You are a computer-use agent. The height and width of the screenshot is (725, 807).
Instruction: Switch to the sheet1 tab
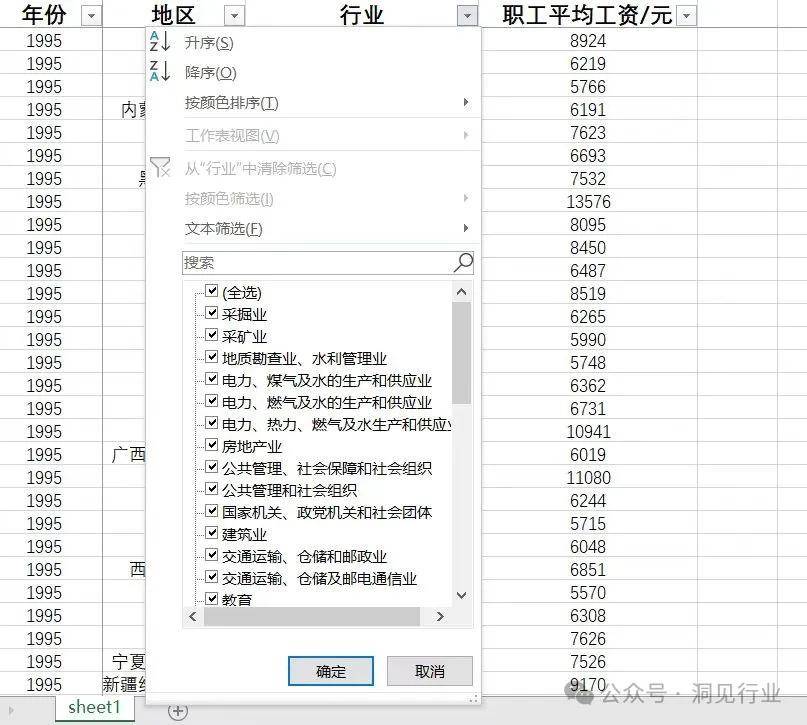tap(94, 707)
